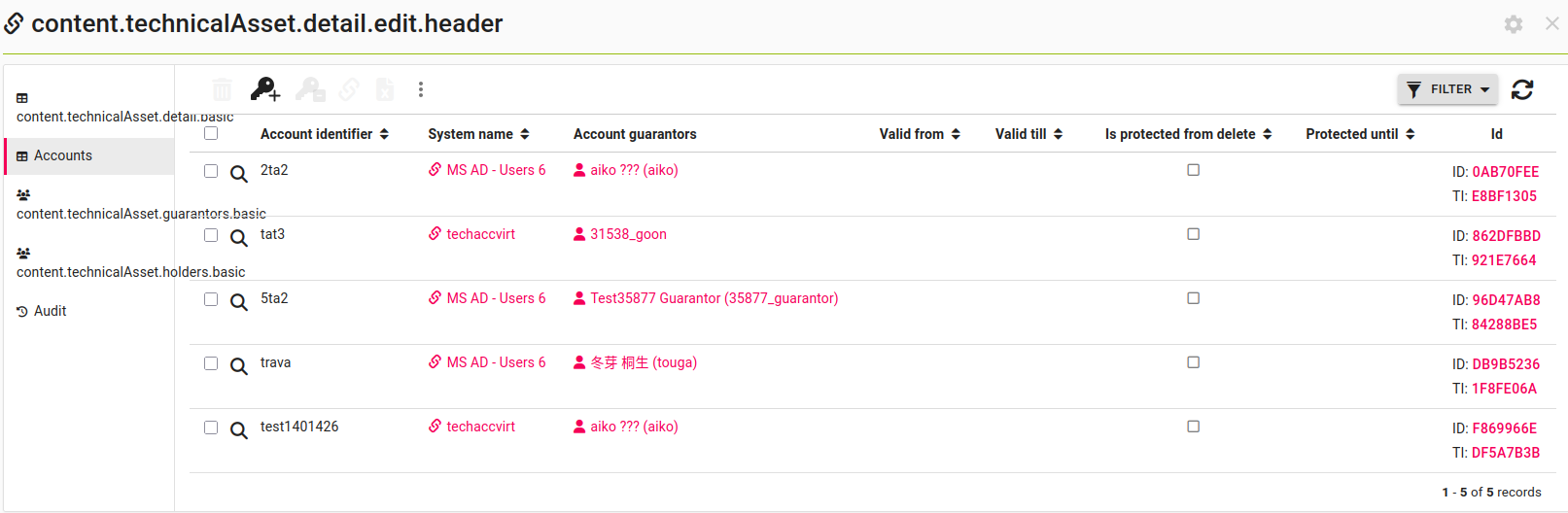Select the checkbox for row tat3
The height and width of the screenshot is (513, 1568).
pyautogui.click(x=211, y=235)
